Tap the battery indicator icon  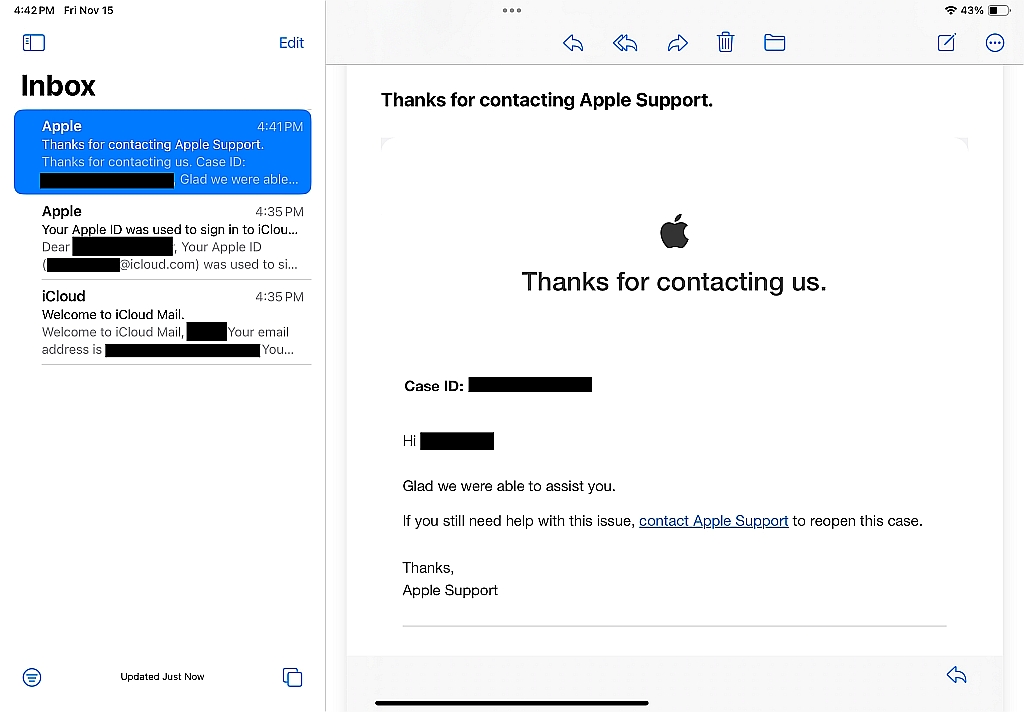999,10
